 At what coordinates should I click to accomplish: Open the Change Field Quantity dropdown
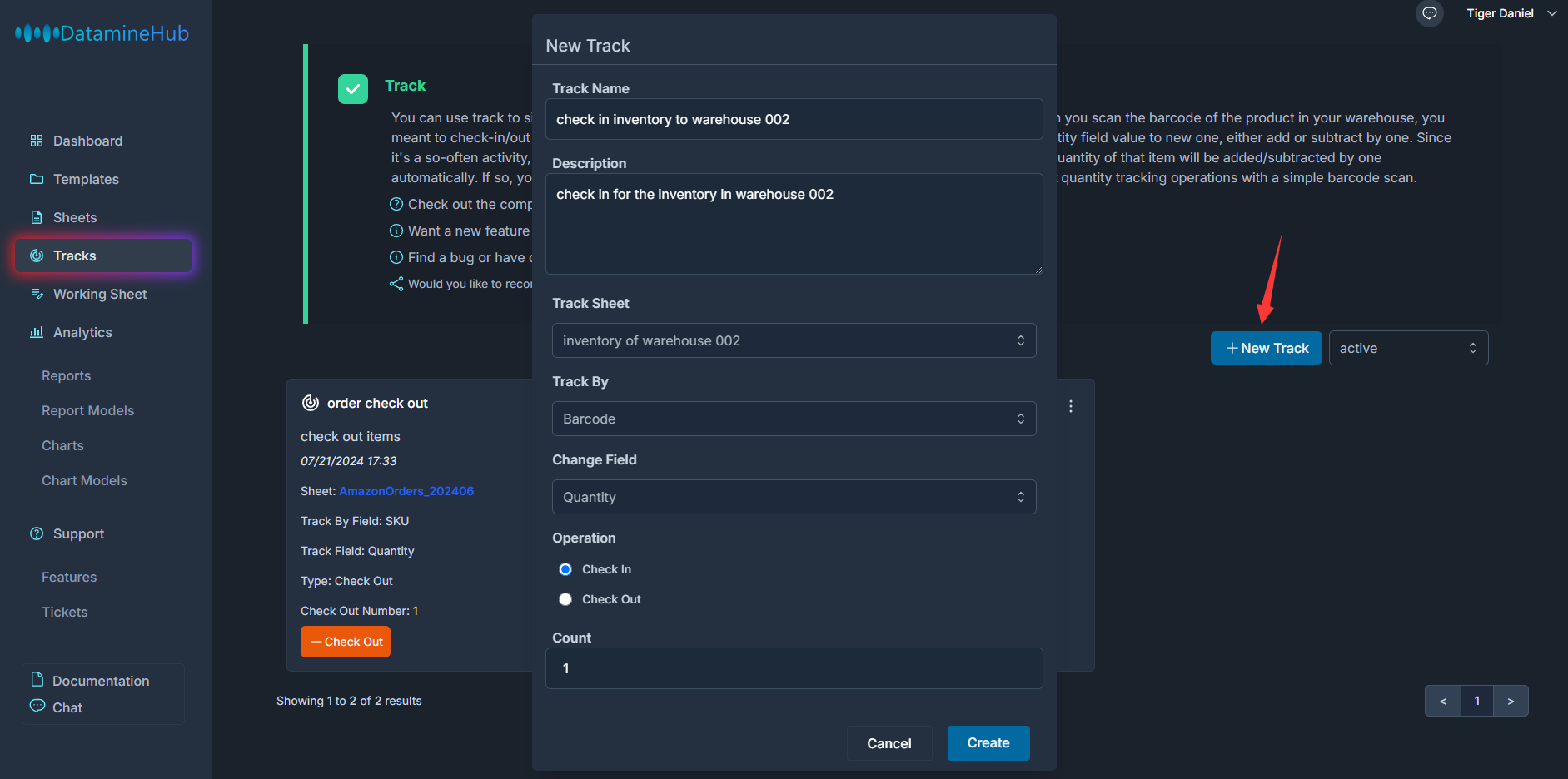click(x=794, y=497)
